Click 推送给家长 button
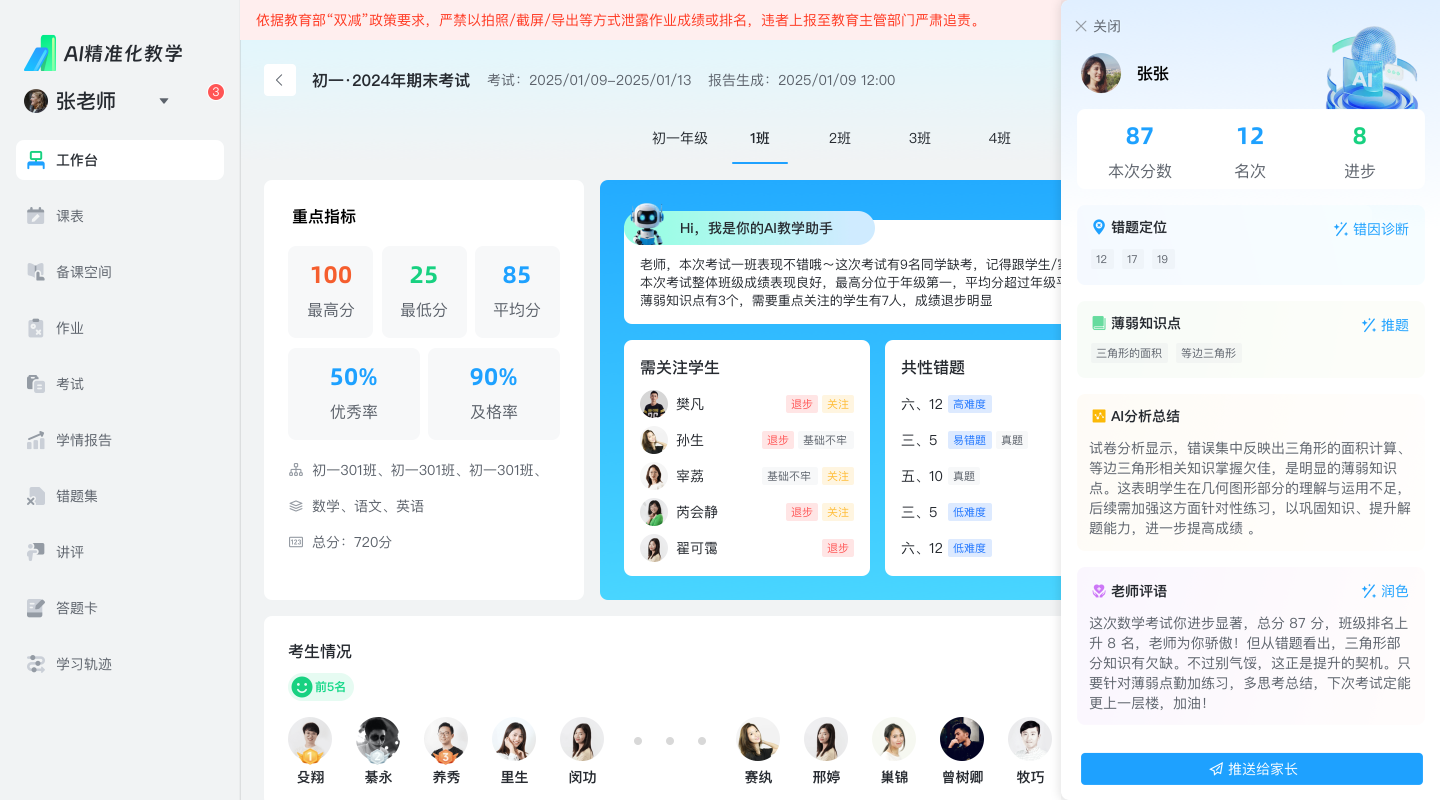Viewport: 1440px width, 800px height. [1252, 769]
